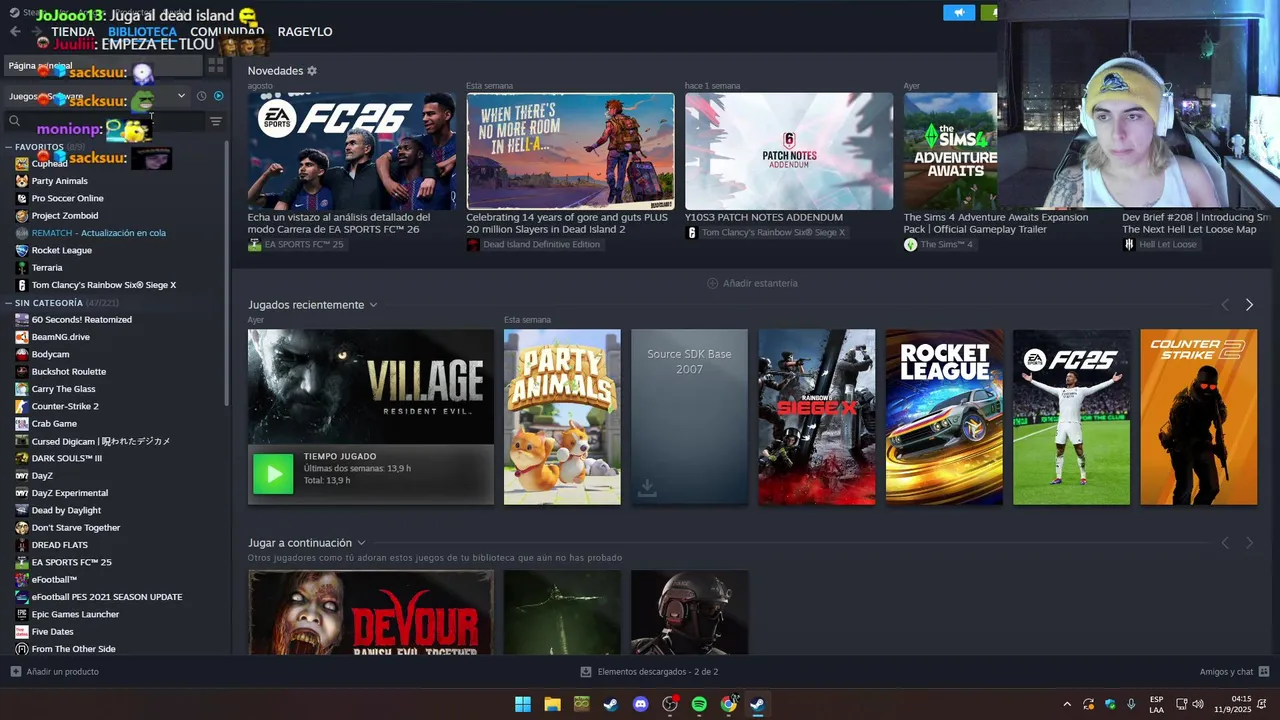
Task: Open the Counter-Strike 2 cover art
Action: pos(1199,417)
